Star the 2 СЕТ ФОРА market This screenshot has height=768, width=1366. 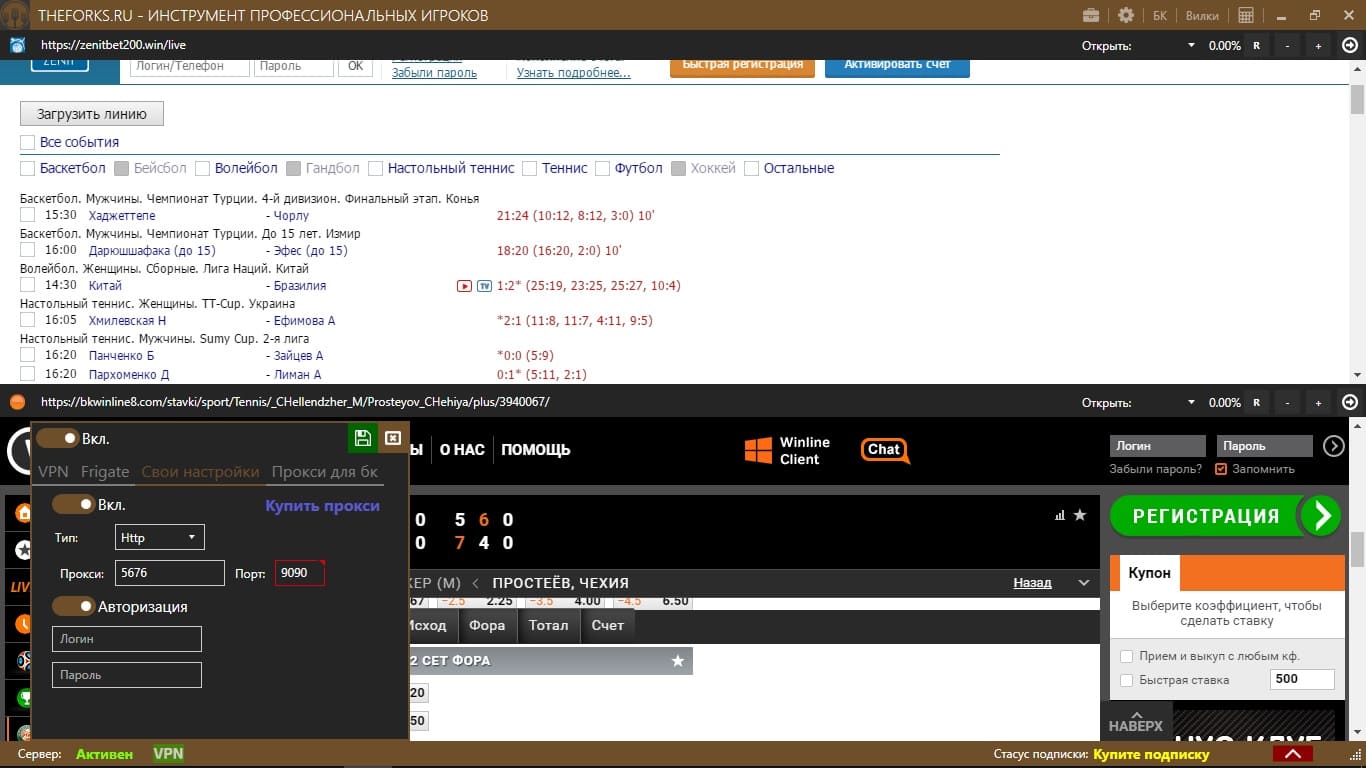678,661
